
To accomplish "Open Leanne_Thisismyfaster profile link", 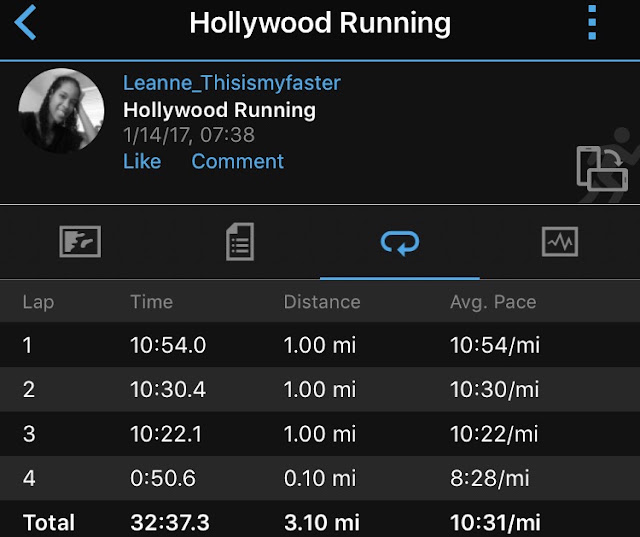I will 231,83.
